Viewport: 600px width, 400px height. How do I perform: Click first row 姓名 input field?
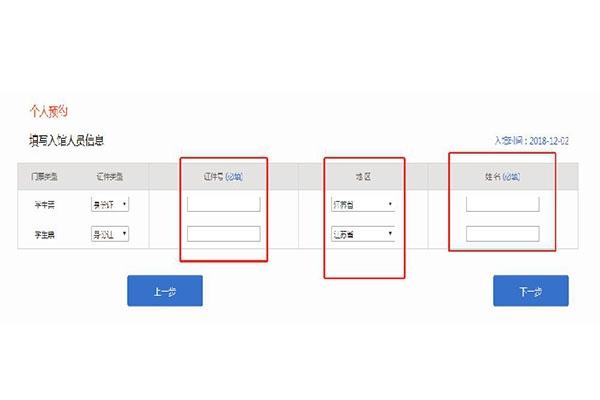(x=502, y=204)
